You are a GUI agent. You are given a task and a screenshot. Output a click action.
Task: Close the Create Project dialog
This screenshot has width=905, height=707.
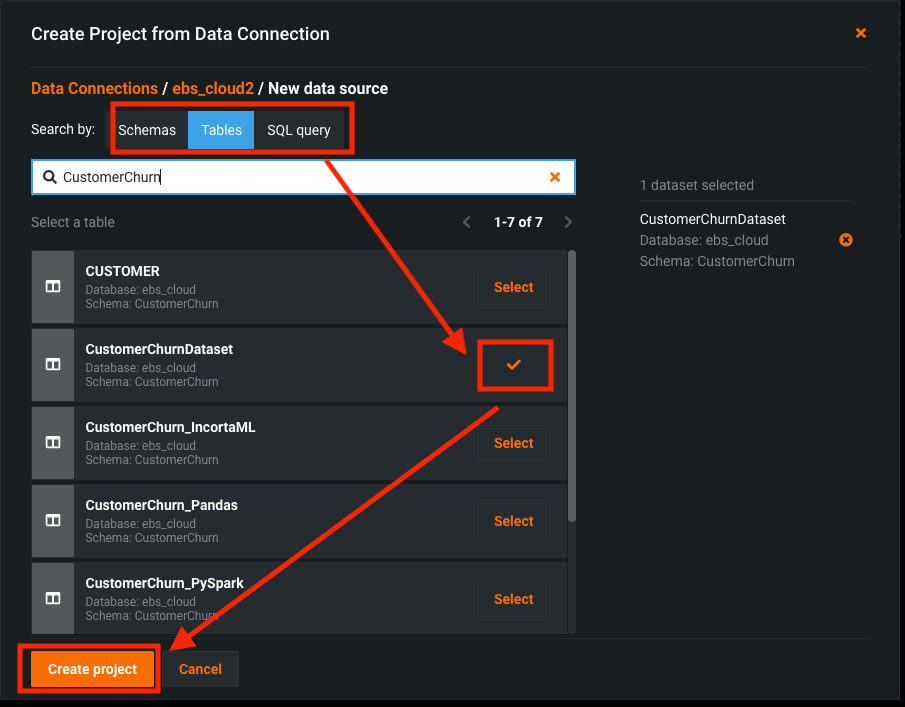(860, 34)
